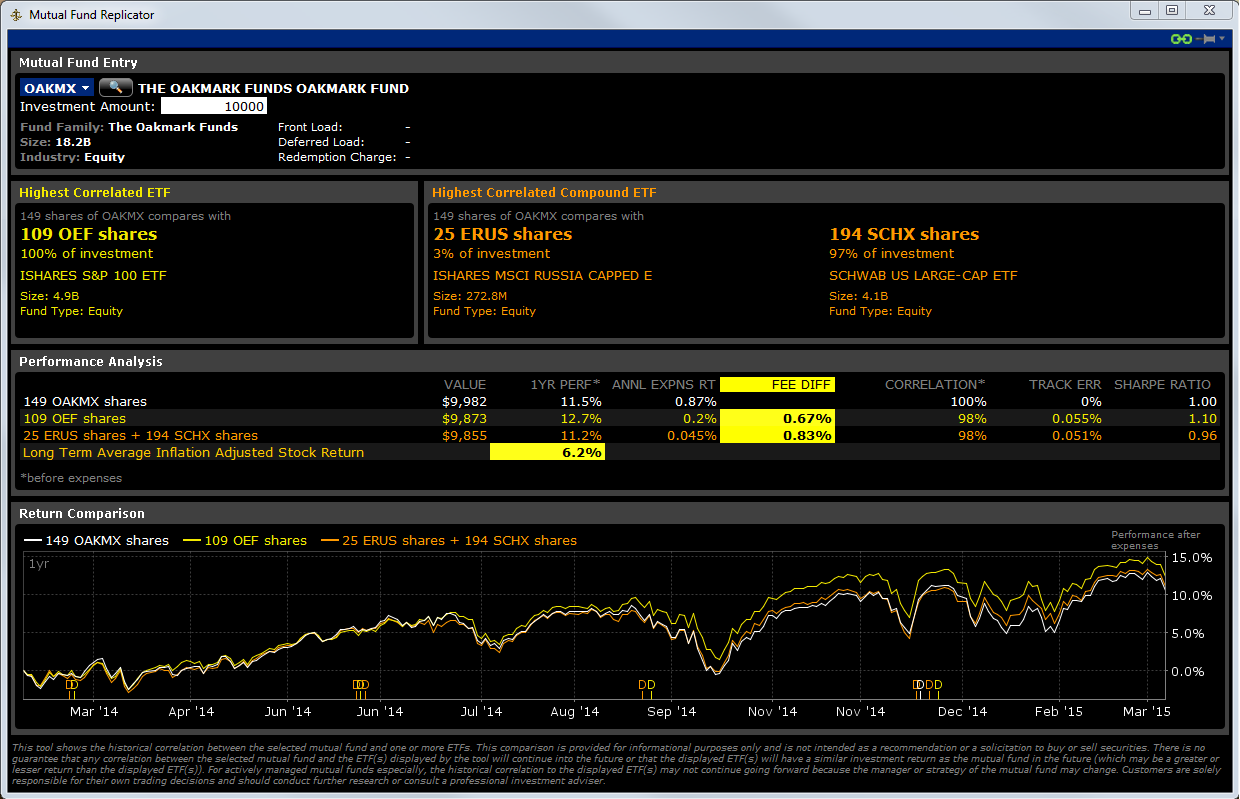This screenshot has height=799, width=1240.
Task: Click the 0.87% annual expense ratio
Action: [x=695, y=401]
